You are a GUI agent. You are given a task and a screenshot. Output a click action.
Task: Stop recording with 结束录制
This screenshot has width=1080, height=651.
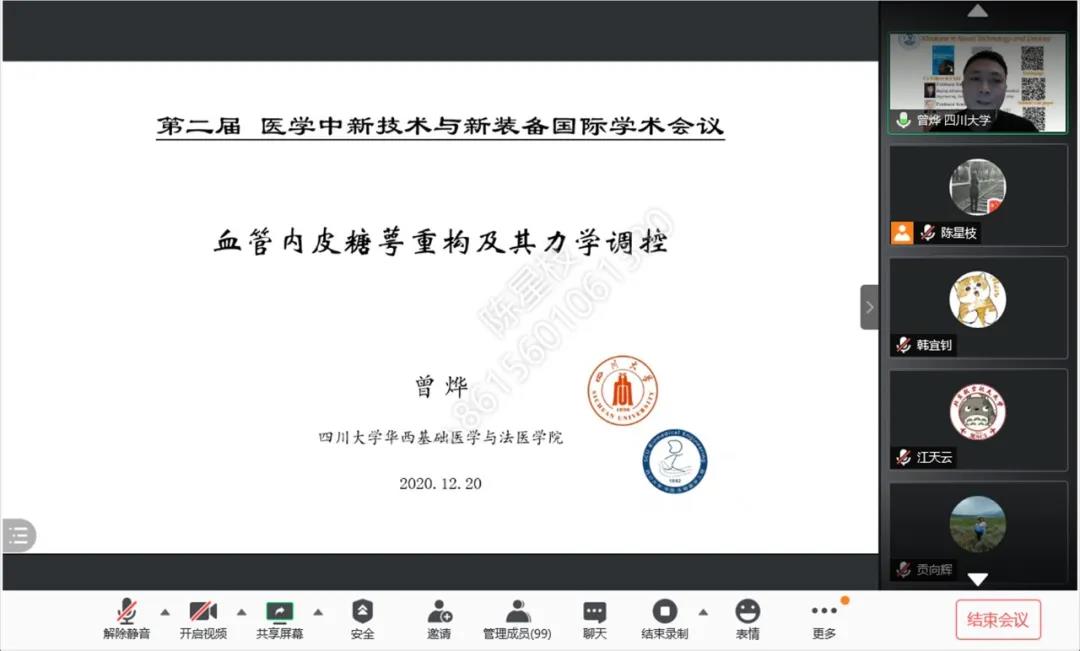point(665,619)
